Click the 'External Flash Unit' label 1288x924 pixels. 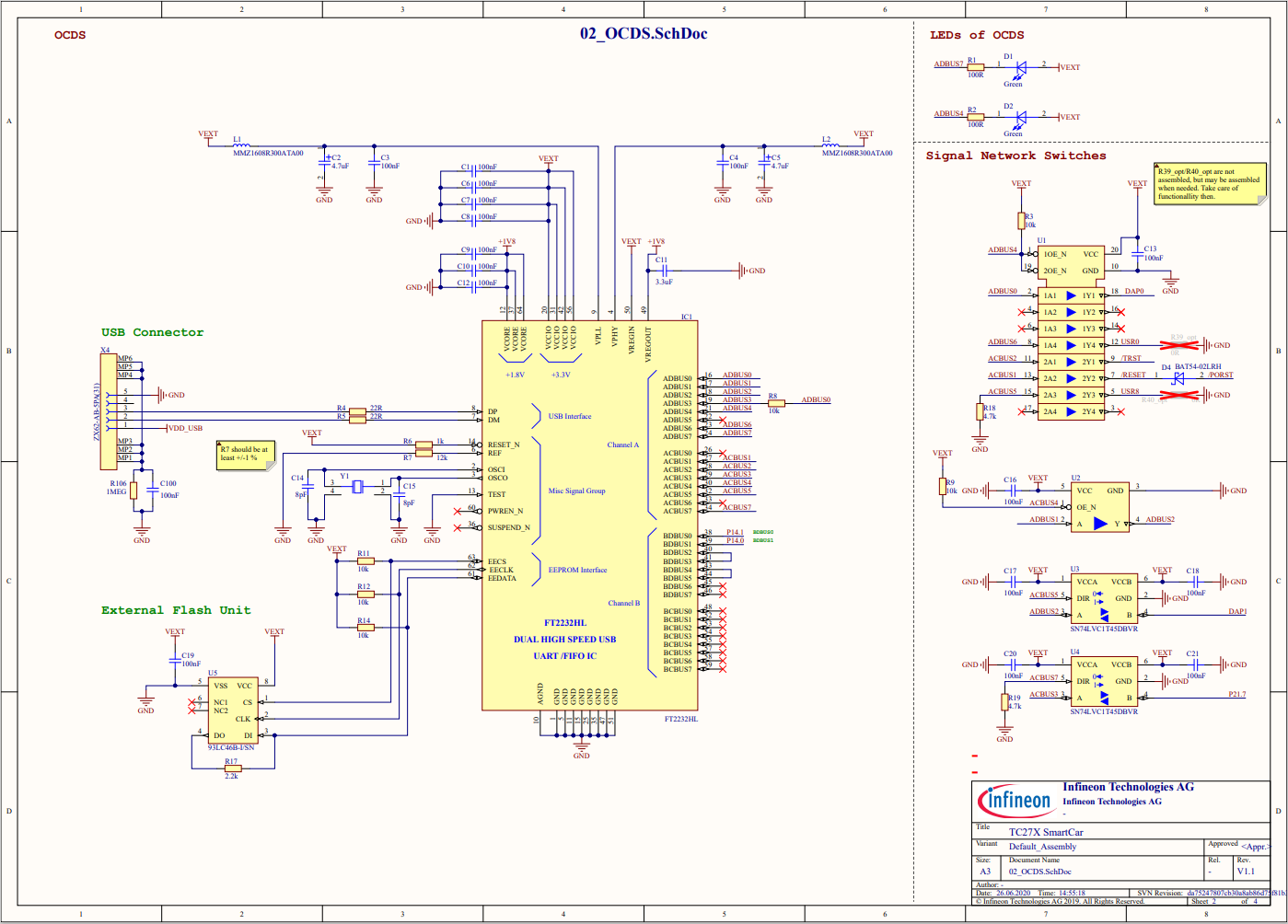click(x=175, y=610)
